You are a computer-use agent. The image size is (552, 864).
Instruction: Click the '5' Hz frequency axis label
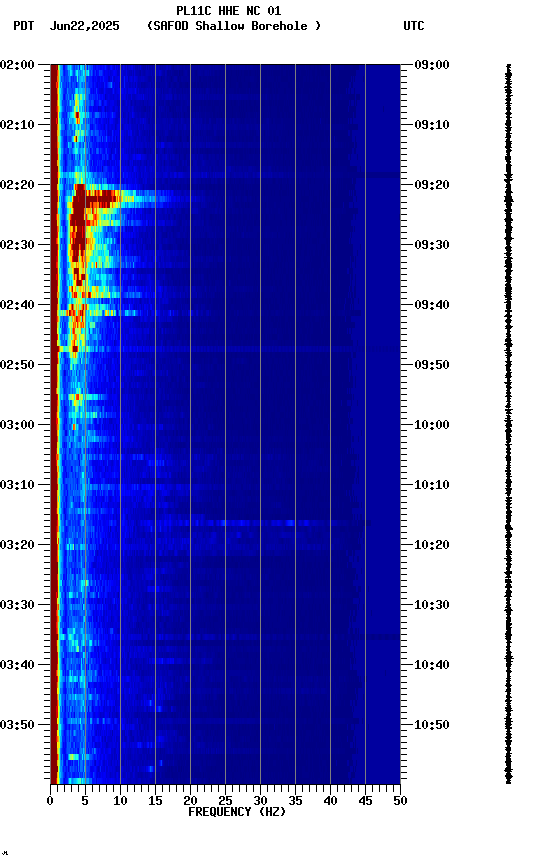coord(85,801)
